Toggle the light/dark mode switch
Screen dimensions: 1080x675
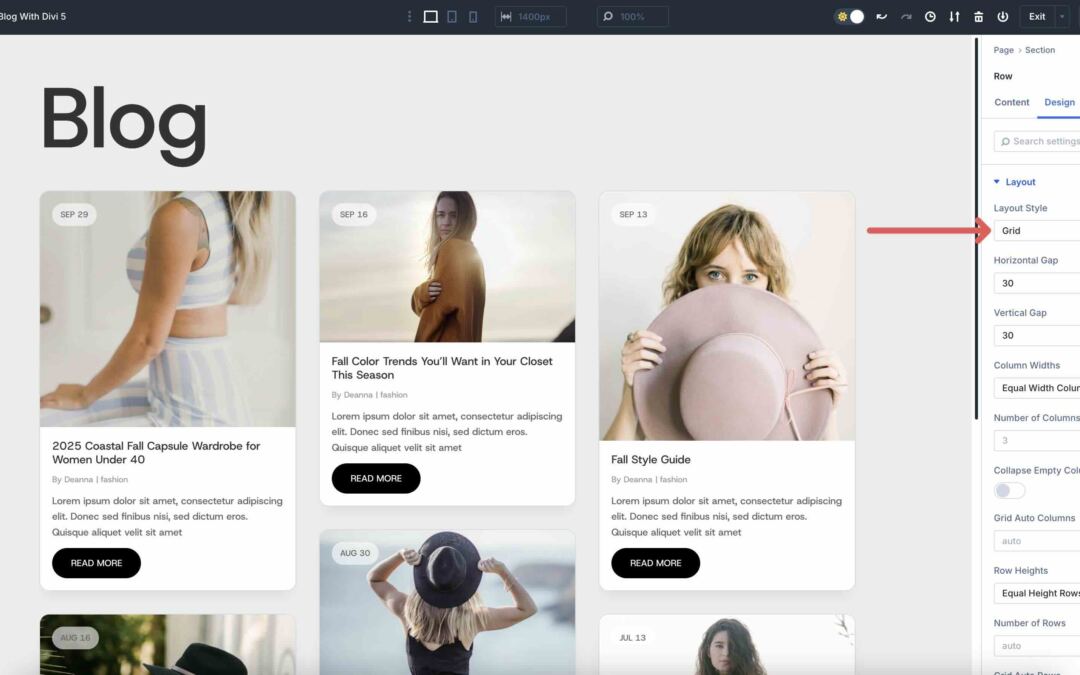click(849, 16)
